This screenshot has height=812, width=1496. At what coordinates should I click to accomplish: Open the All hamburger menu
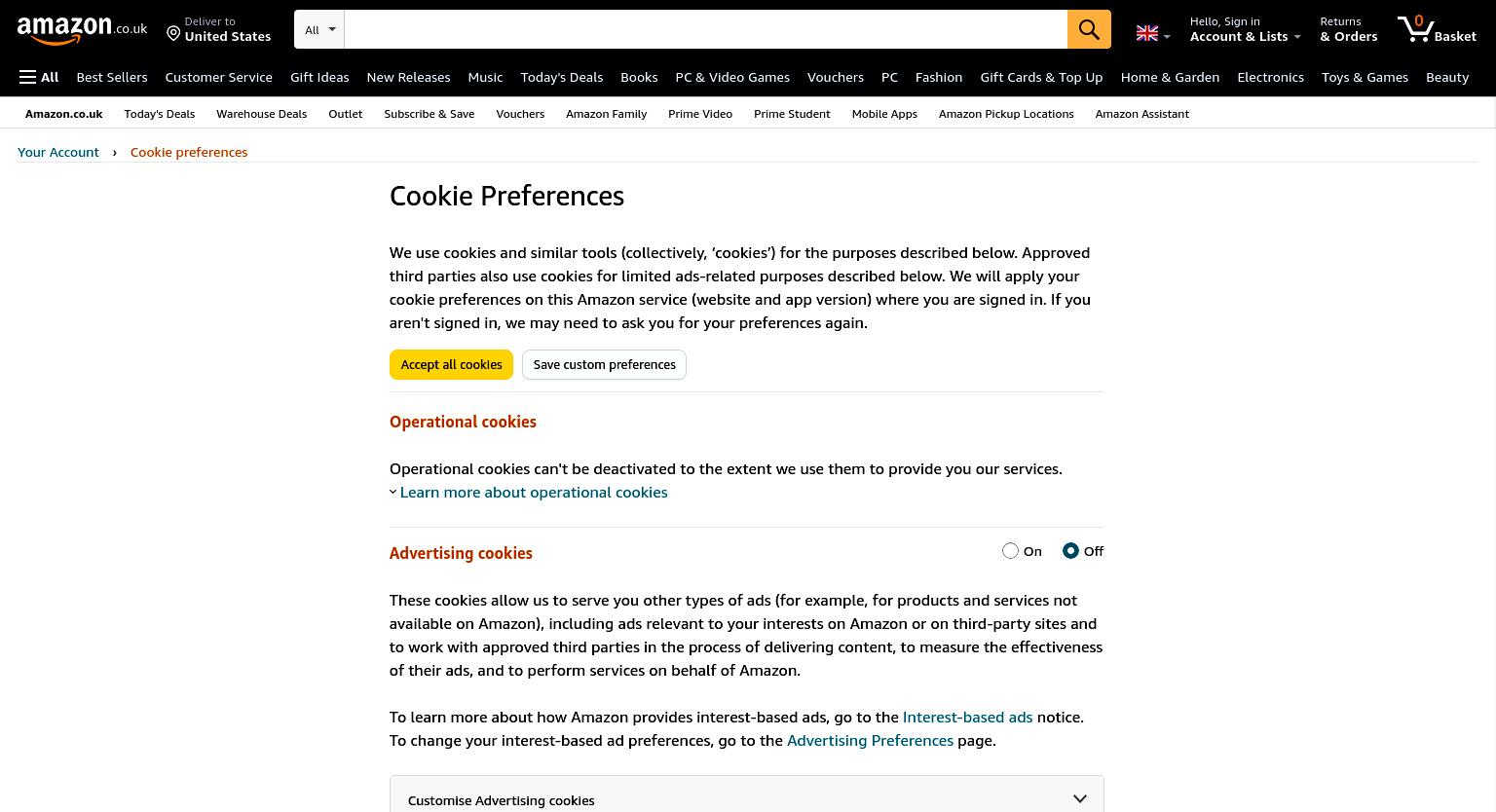click(39, 77)
